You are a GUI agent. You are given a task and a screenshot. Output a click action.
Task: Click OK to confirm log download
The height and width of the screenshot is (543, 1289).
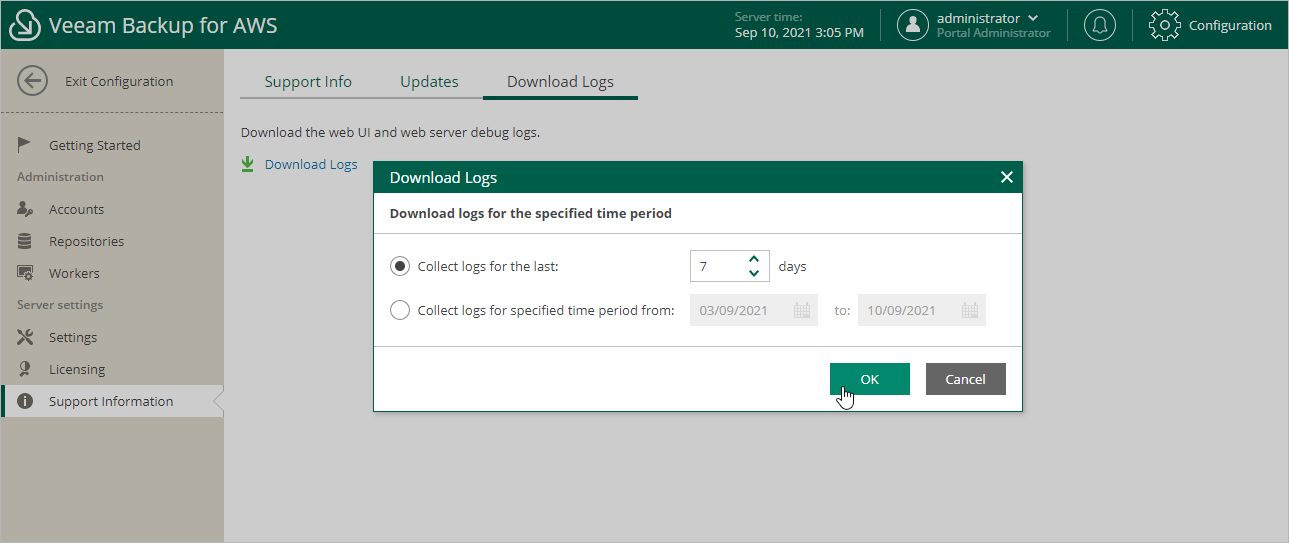point(869,379)
